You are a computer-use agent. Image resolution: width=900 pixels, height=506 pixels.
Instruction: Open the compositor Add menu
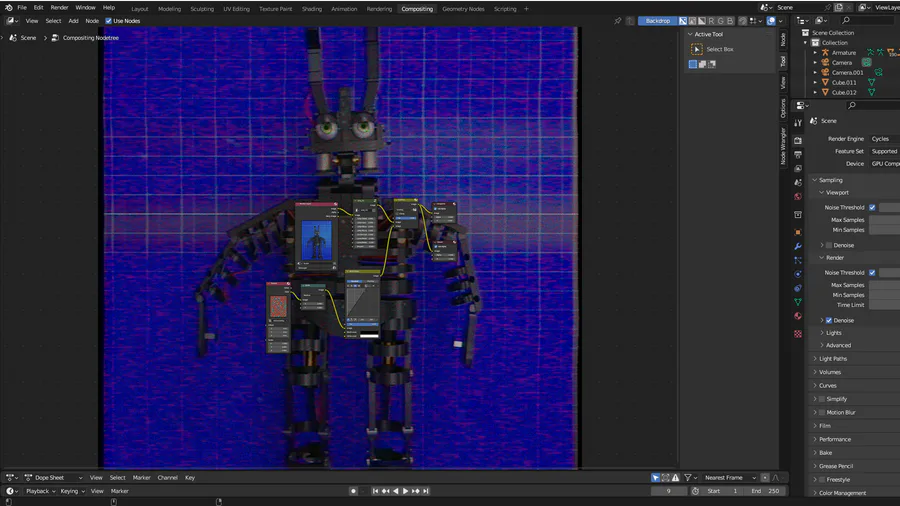click(x=73, y=21)
